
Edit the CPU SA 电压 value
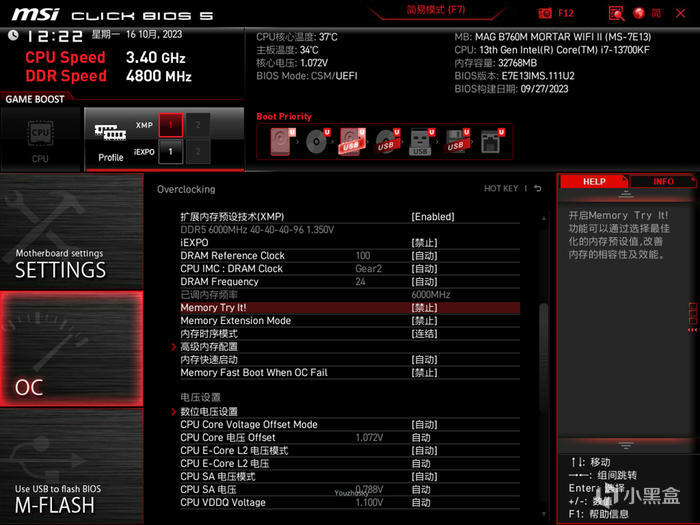click(350, 490)
